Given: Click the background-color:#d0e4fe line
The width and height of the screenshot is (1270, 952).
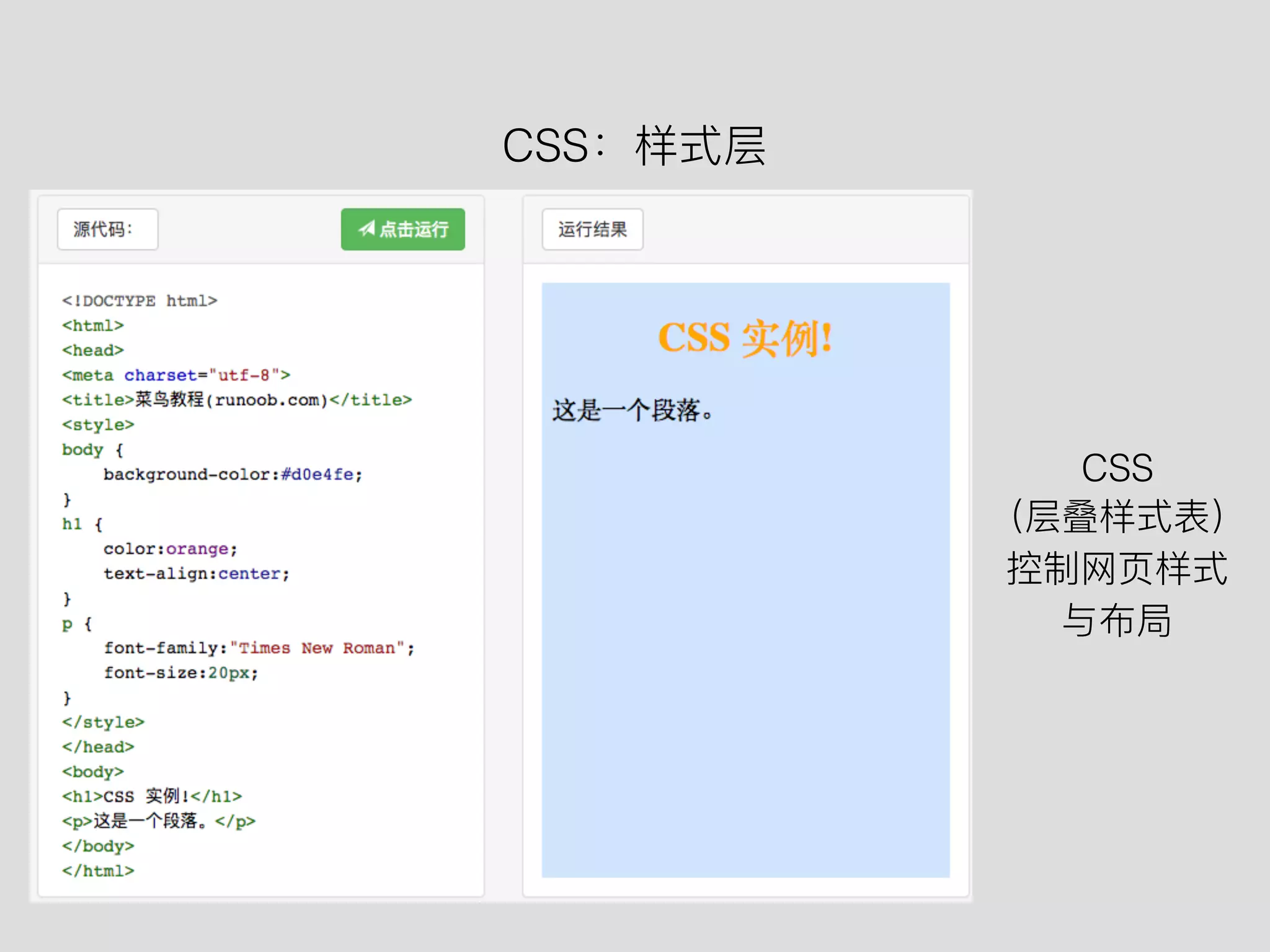Looking at the screenshot, I should (x=233, y=475).
